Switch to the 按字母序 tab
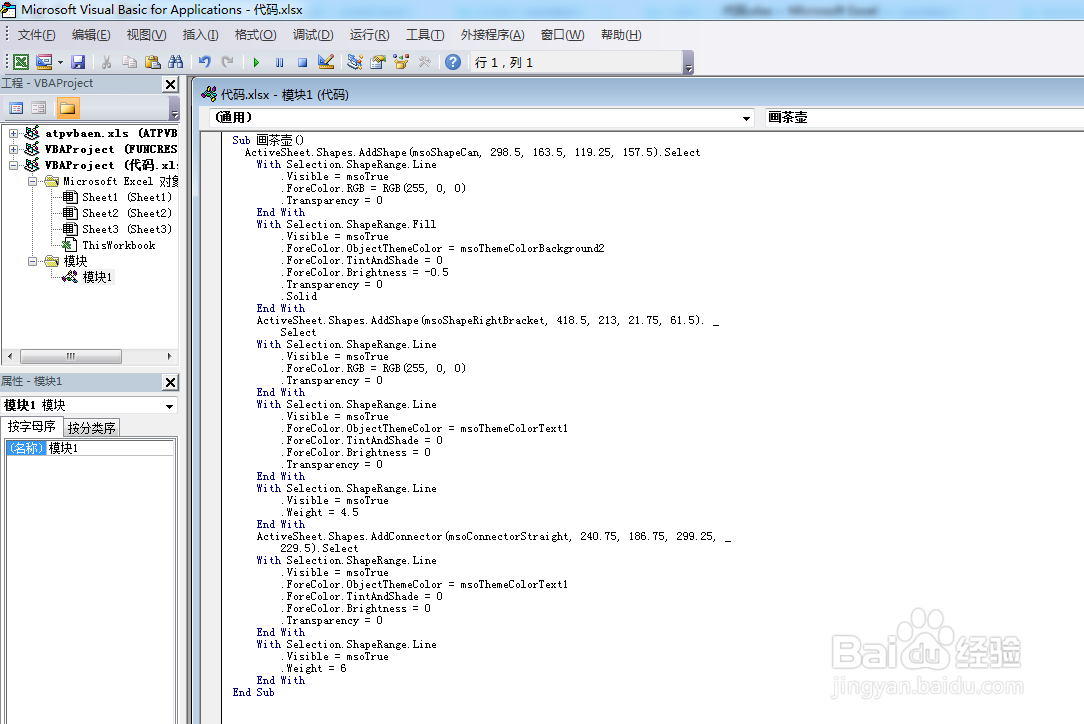Image resolution: width=1084 pixels, height=724 pixels. point(32,427)
